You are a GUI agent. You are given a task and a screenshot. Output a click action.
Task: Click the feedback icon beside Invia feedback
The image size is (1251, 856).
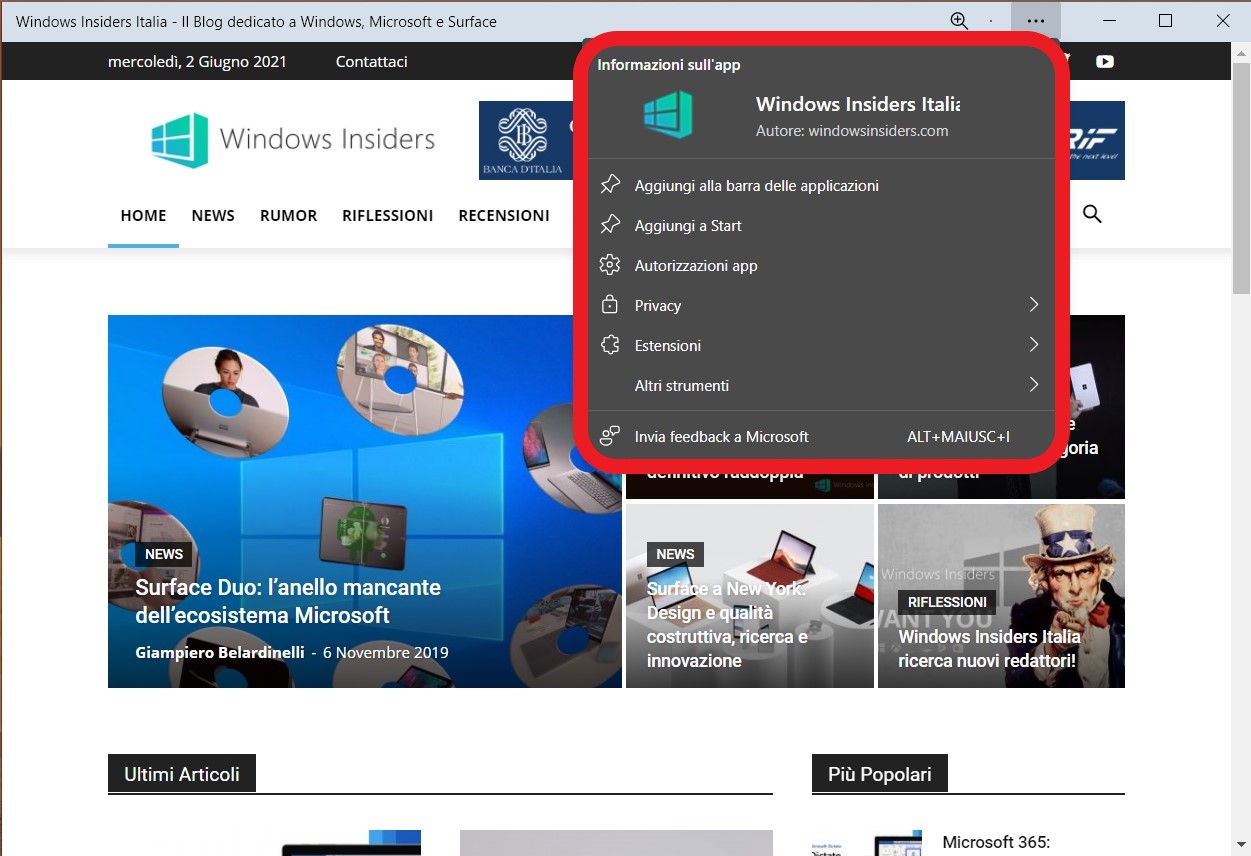(610, 436)
